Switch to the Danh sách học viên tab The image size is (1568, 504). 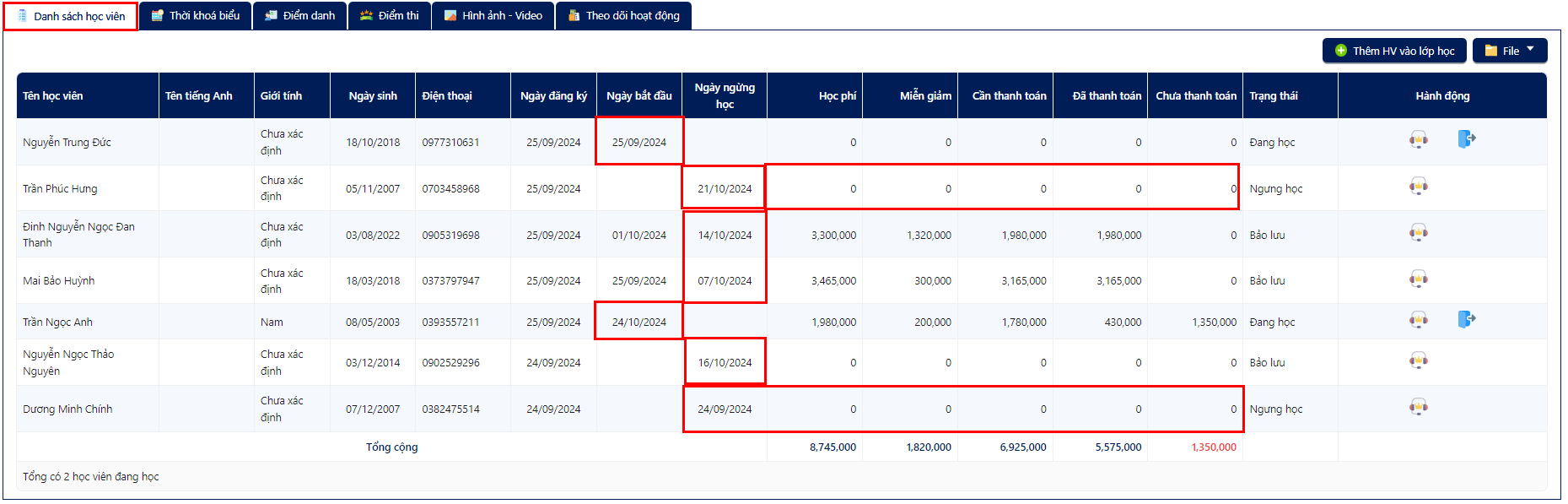click(x=71, y=16)
